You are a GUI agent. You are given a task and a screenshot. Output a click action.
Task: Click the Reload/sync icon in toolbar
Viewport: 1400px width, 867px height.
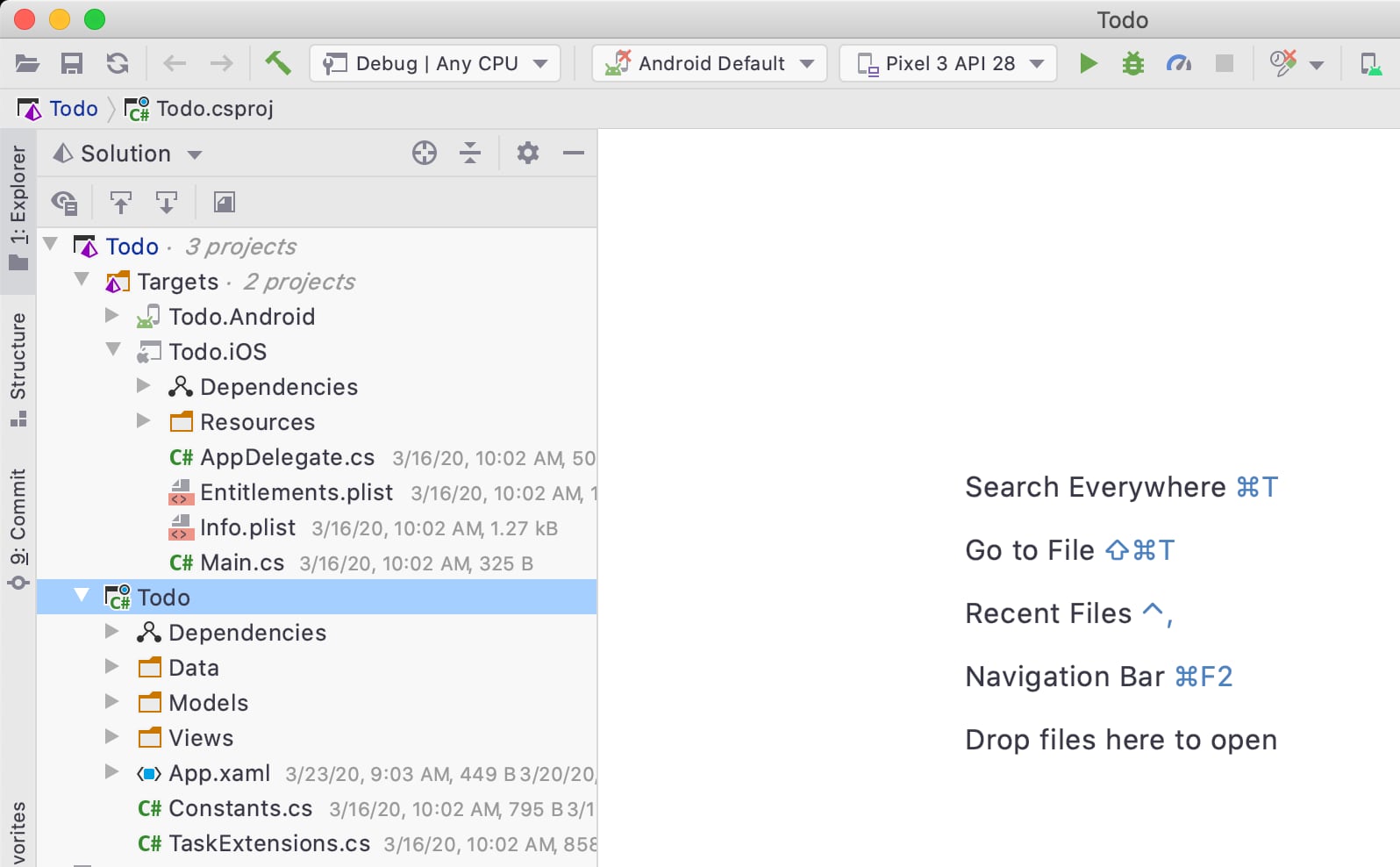point(118,63)
